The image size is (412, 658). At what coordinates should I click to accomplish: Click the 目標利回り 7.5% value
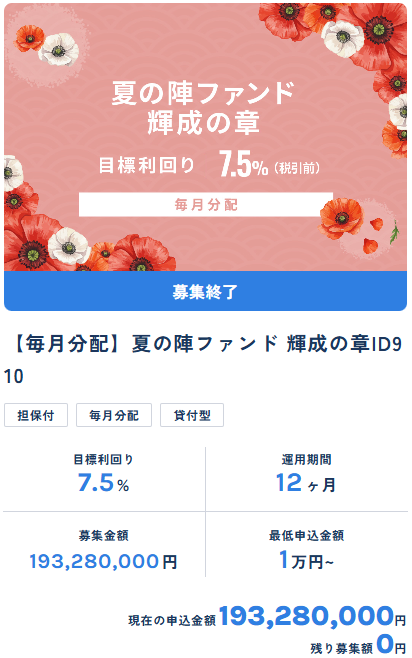pyautogui.click(x=103, y=483)
